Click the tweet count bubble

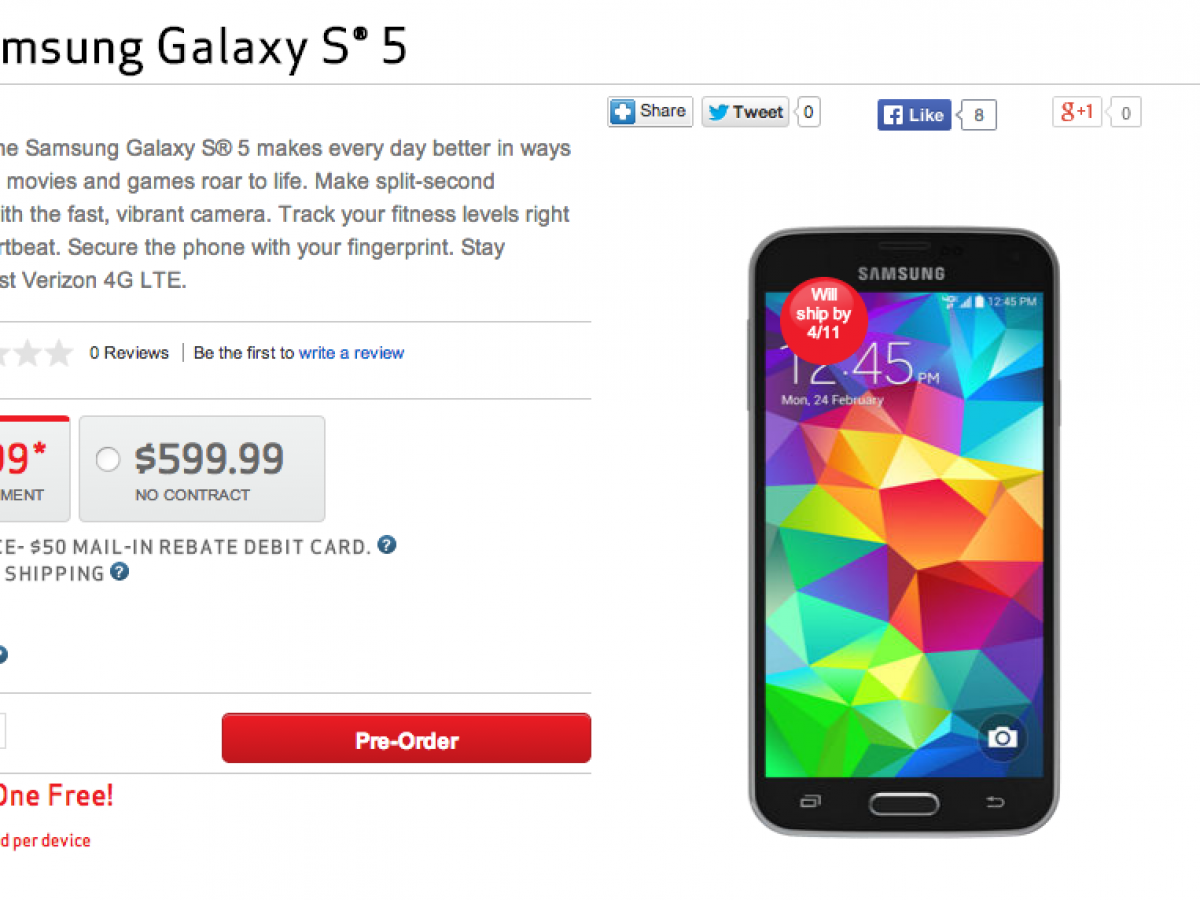(x=808, y=112)
